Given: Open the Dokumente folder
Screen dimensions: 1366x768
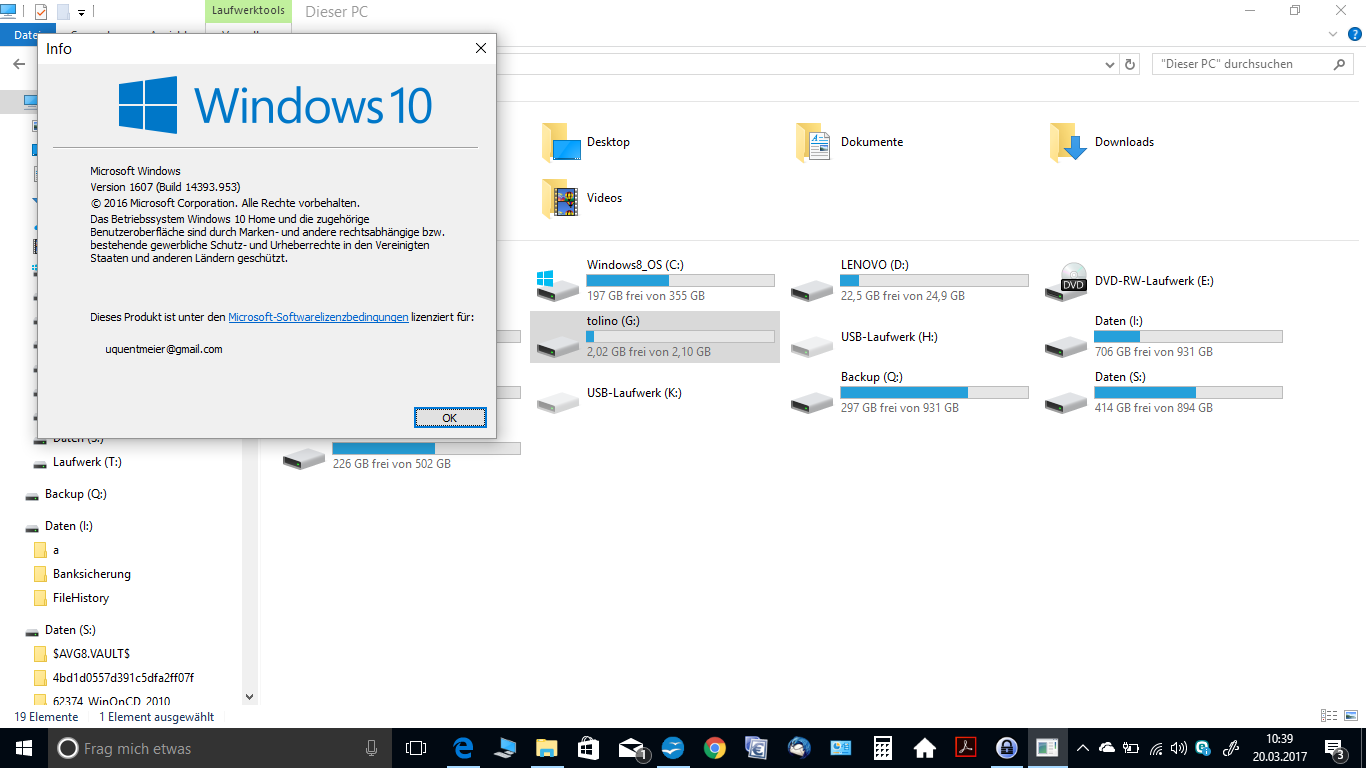Looking at the screenshot, I should [x=849, y=142].
